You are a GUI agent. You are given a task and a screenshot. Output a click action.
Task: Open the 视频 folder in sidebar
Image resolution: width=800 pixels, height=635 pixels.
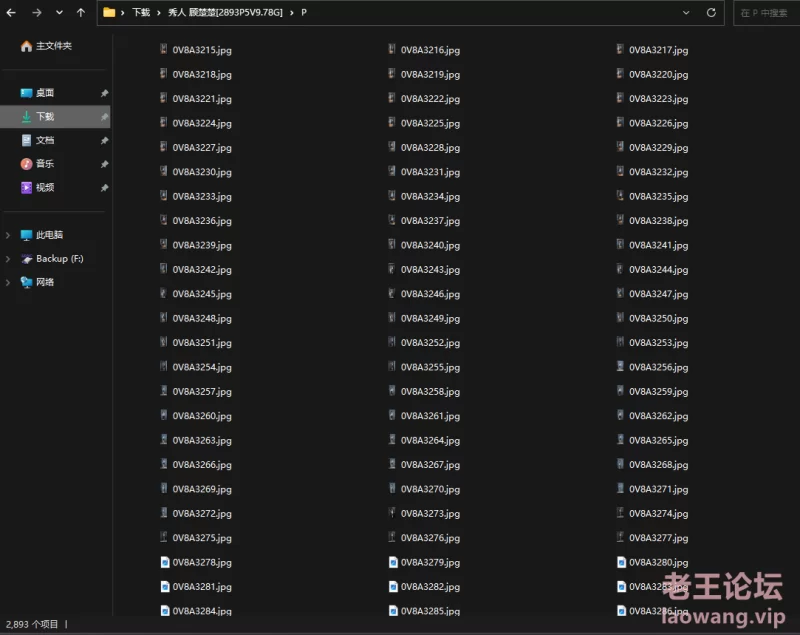click(45, 188)
